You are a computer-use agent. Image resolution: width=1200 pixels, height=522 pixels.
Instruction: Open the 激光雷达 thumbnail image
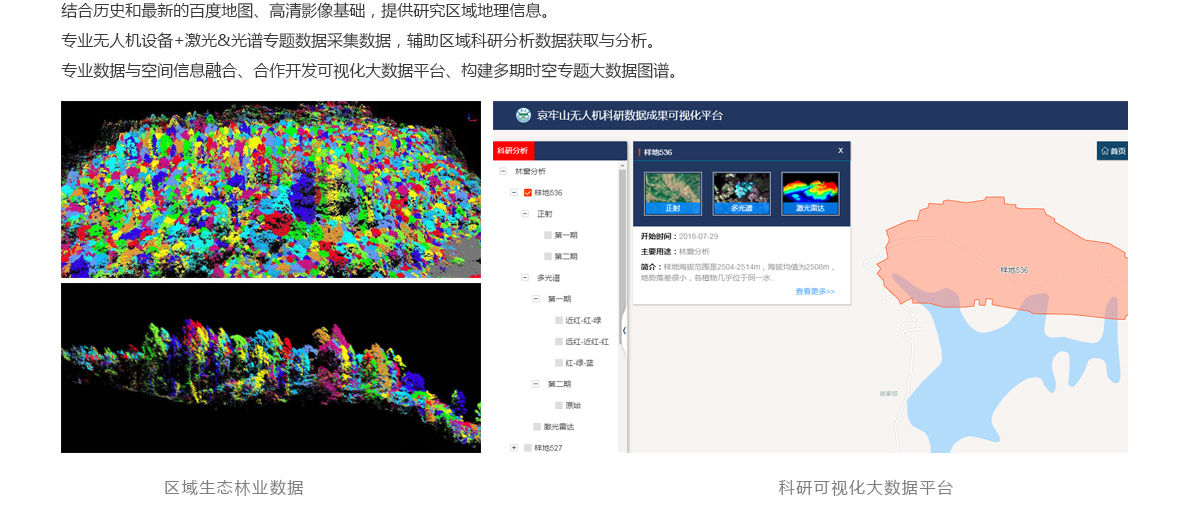click(x=810, y=193)
